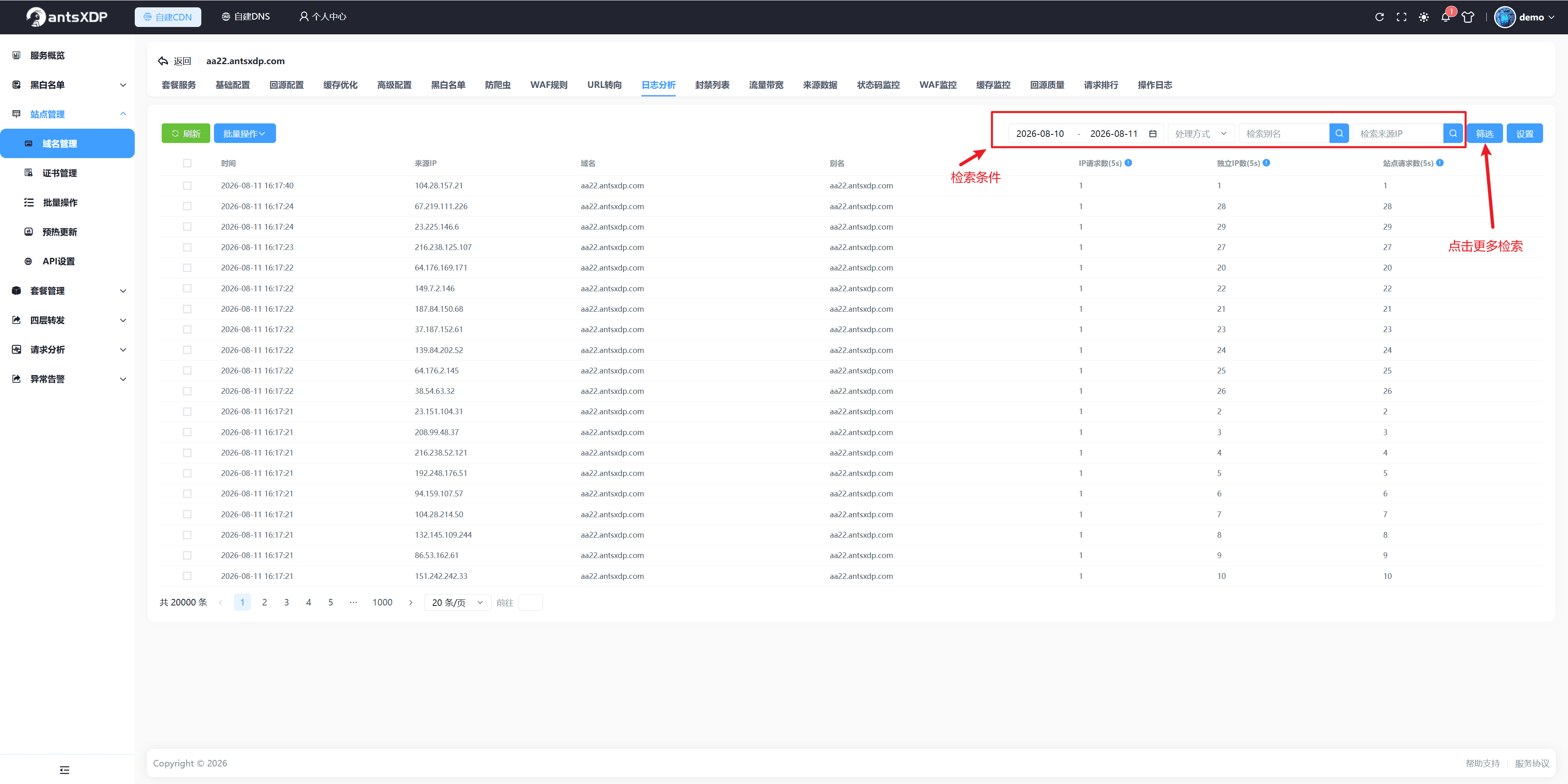Switch theme with the sun icon

pos(1423,17)
